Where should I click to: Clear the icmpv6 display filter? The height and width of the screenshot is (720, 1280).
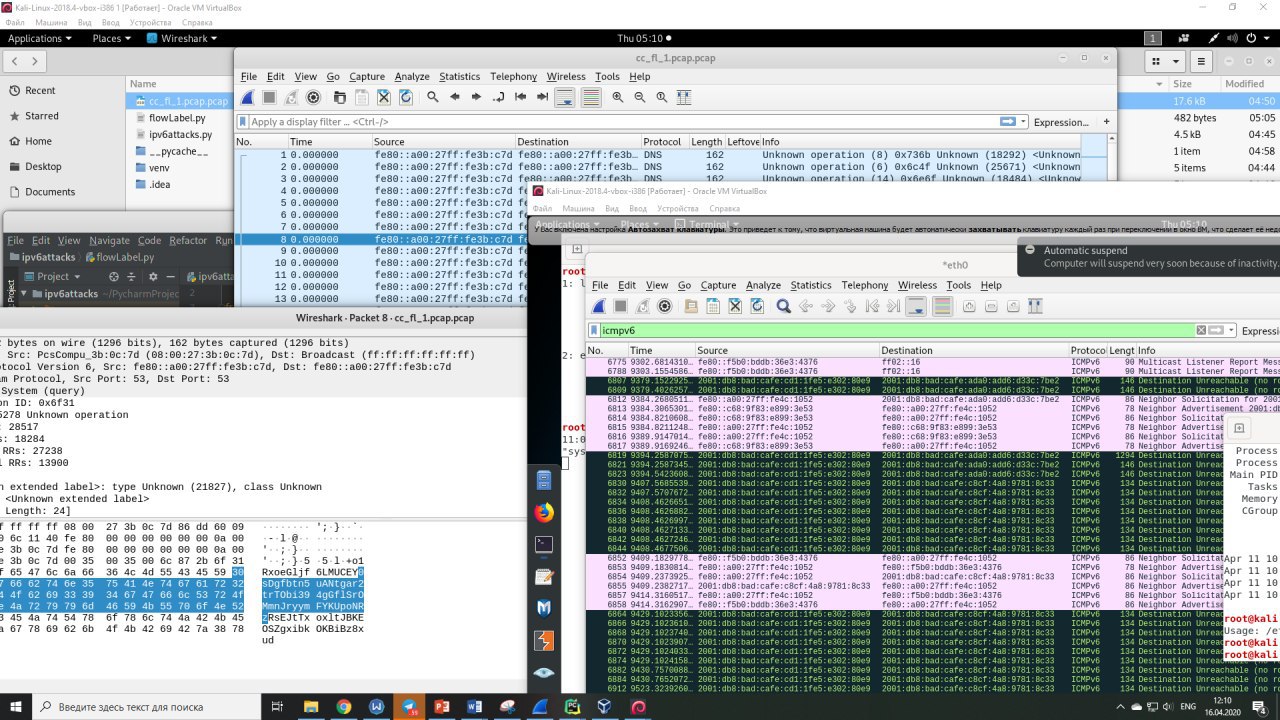click(x=1201, y=330)
